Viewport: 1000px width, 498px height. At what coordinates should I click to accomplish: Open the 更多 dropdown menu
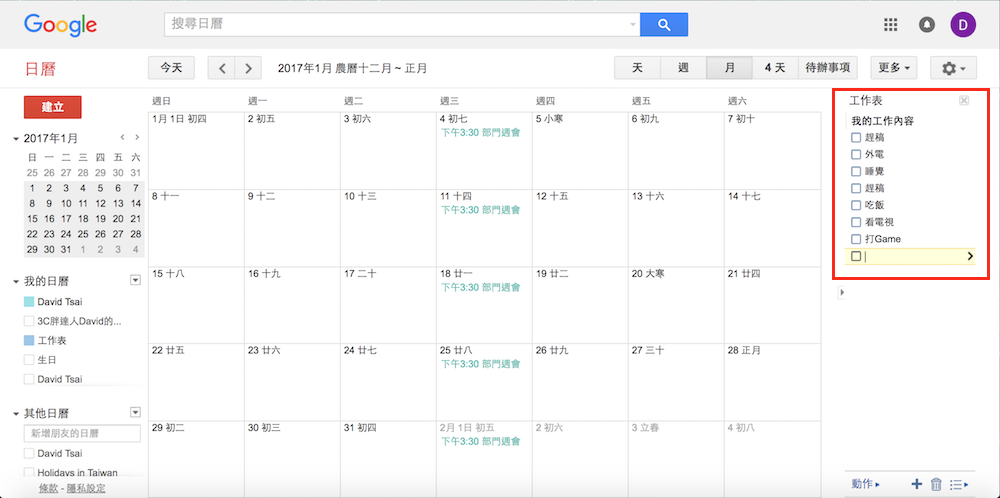click(x=894, y=68)
